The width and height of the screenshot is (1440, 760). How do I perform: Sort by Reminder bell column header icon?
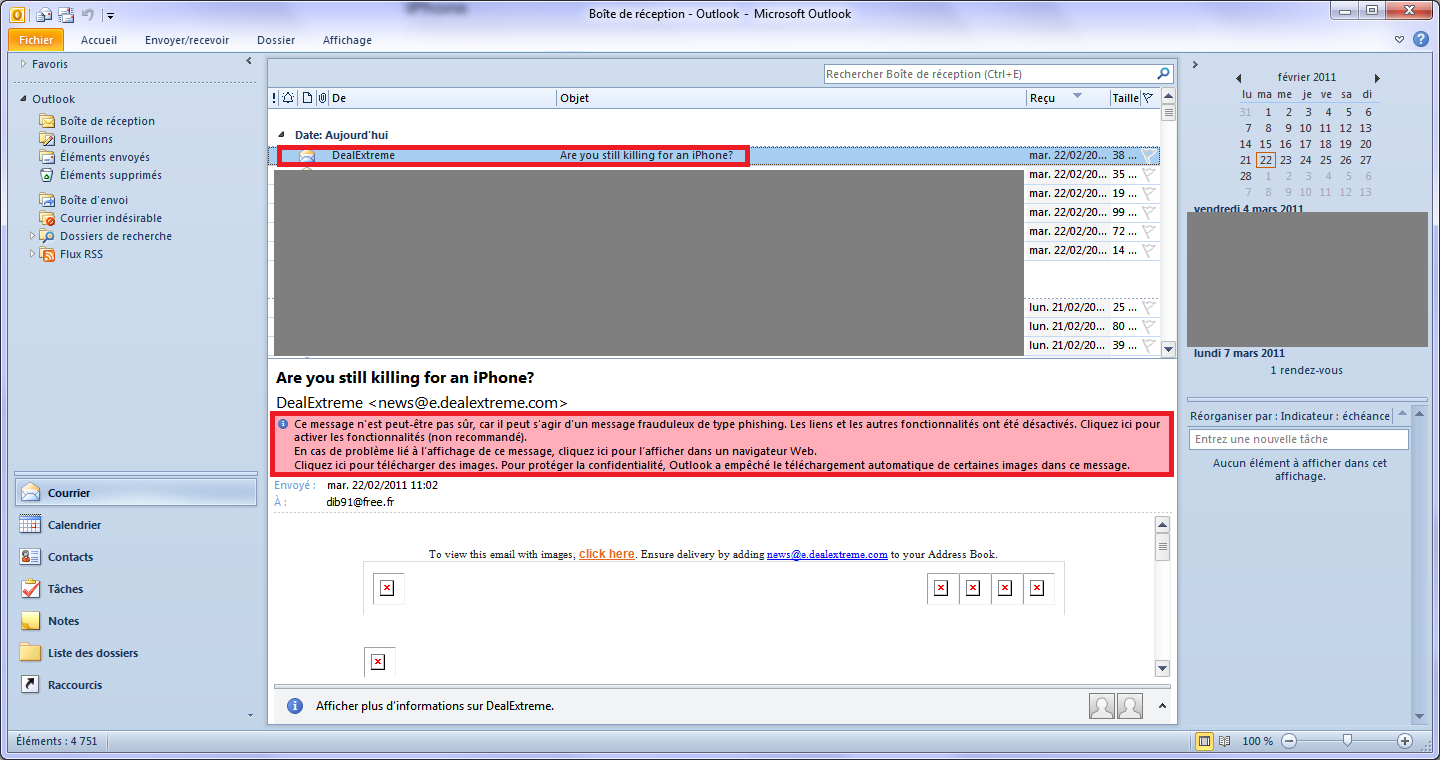(289, 98)
